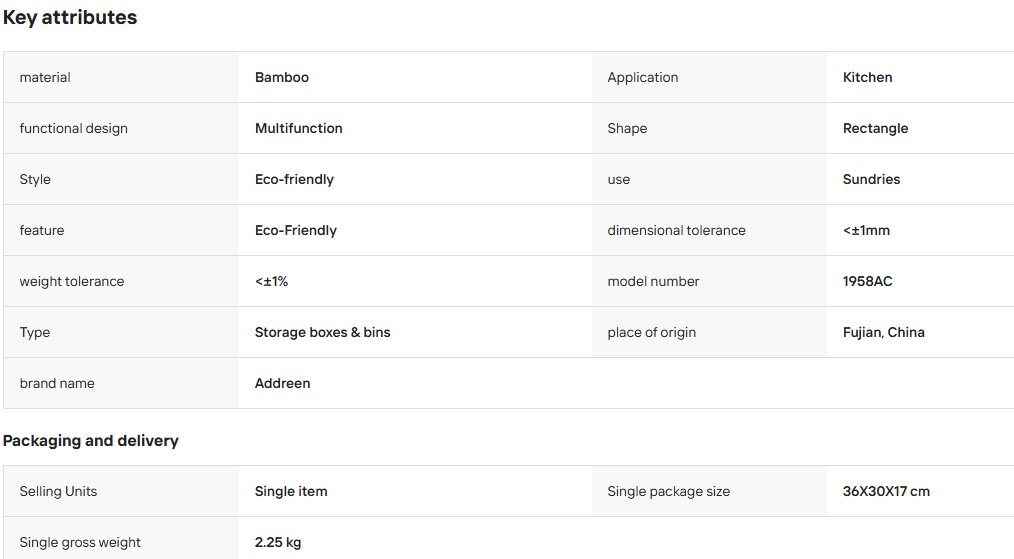
Task: Select the Single item selling unit
Action: point(291,491)
